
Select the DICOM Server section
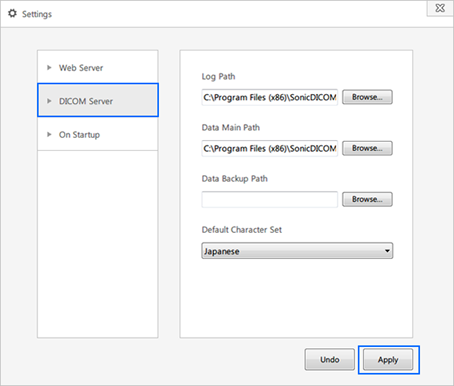[98, 100]
